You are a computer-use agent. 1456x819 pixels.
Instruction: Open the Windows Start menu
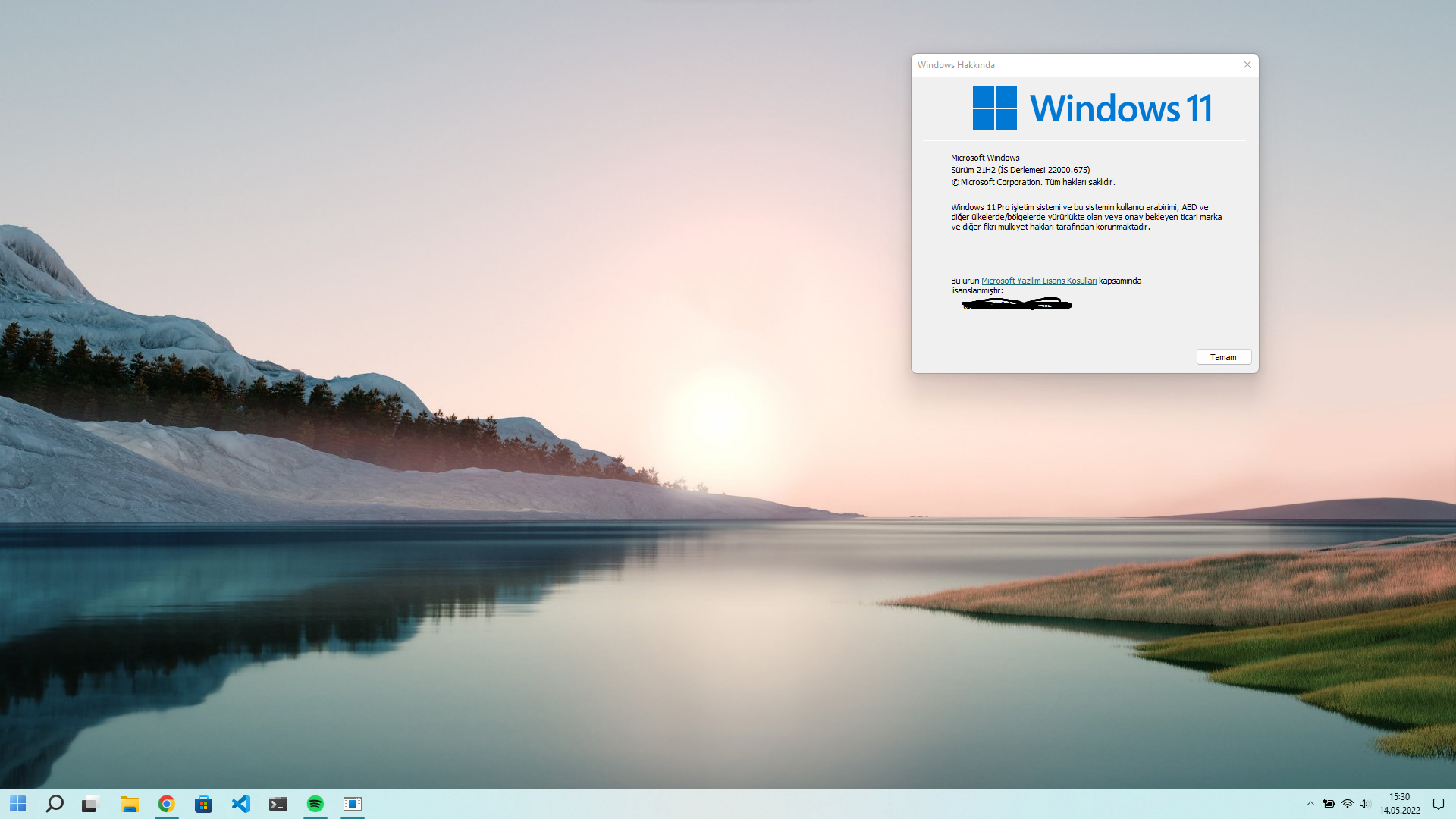click(17, 804)
